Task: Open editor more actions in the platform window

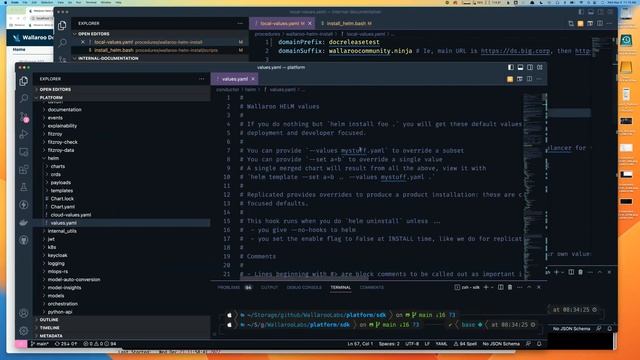Action: (x=539, y=79)
